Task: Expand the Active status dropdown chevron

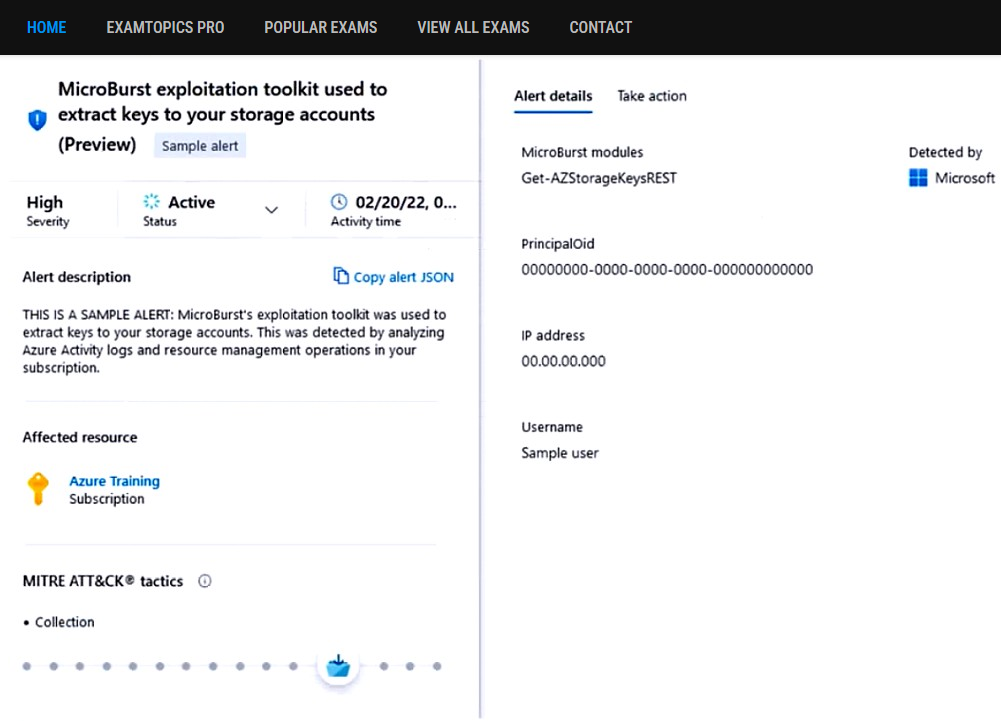Action: click(271, 210)
